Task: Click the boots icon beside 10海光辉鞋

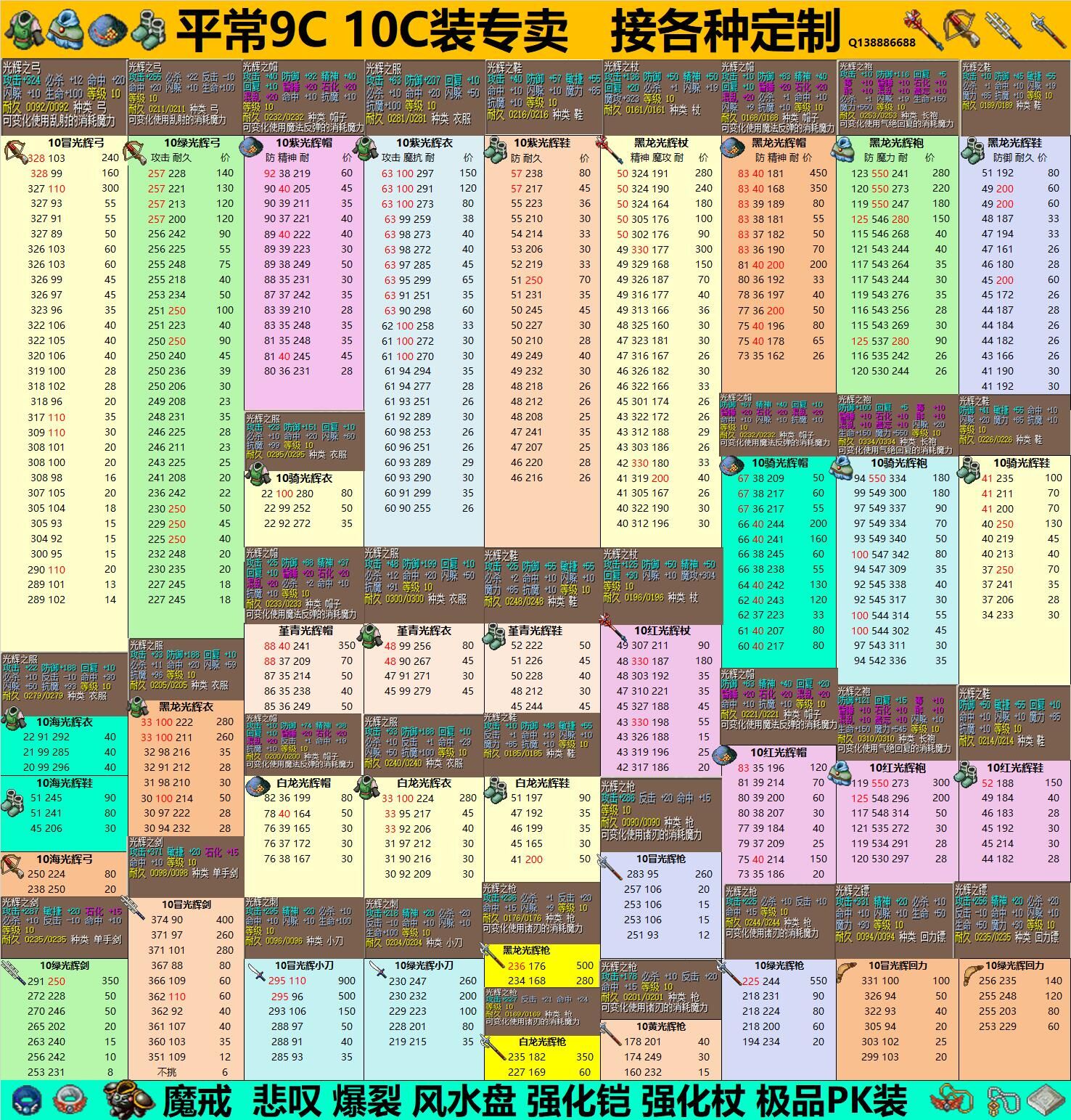Action: (13, 802)
